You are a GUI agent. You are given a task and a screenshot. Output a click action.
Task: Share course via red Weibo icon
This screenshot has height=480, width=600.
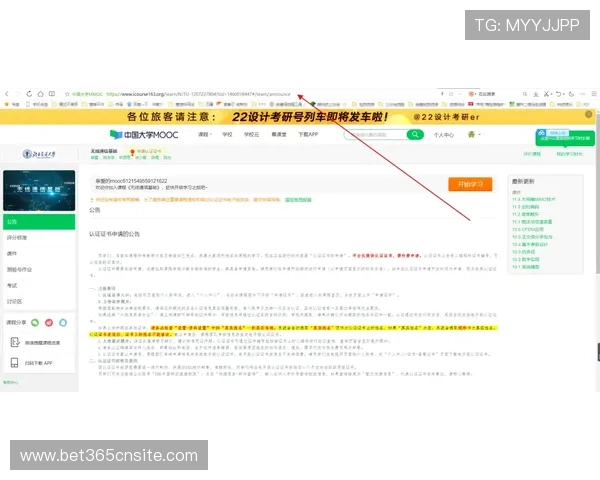(49, 323)
